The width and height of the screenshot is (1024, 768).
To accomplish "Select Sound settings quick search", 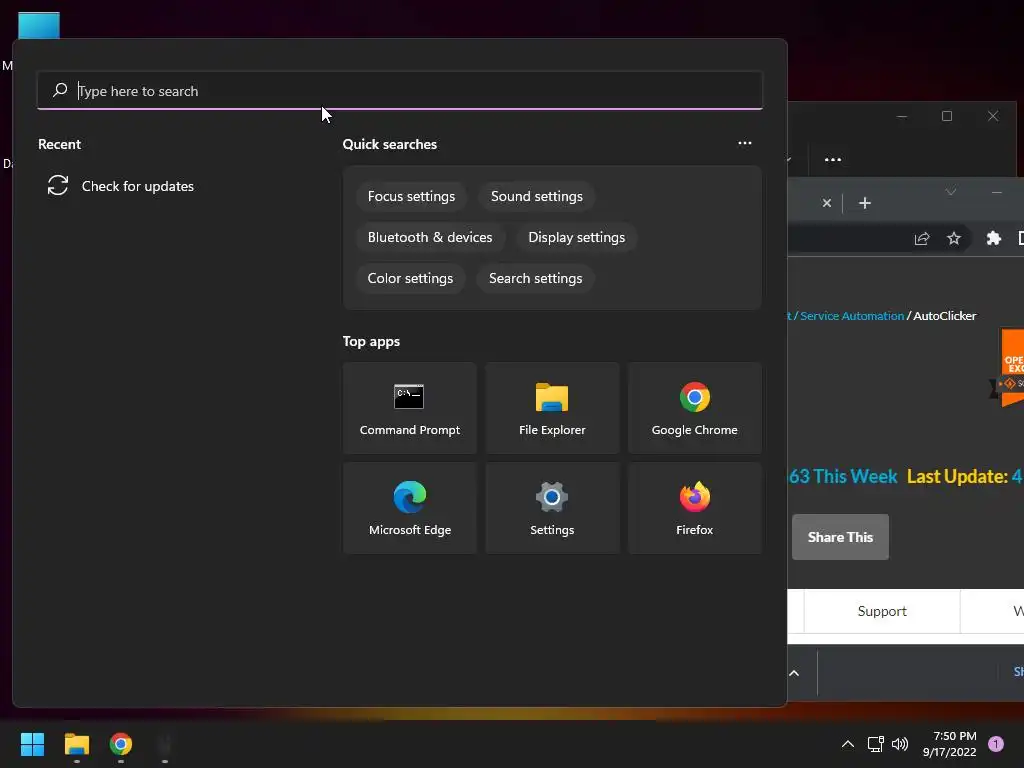I will coord(537,197).
